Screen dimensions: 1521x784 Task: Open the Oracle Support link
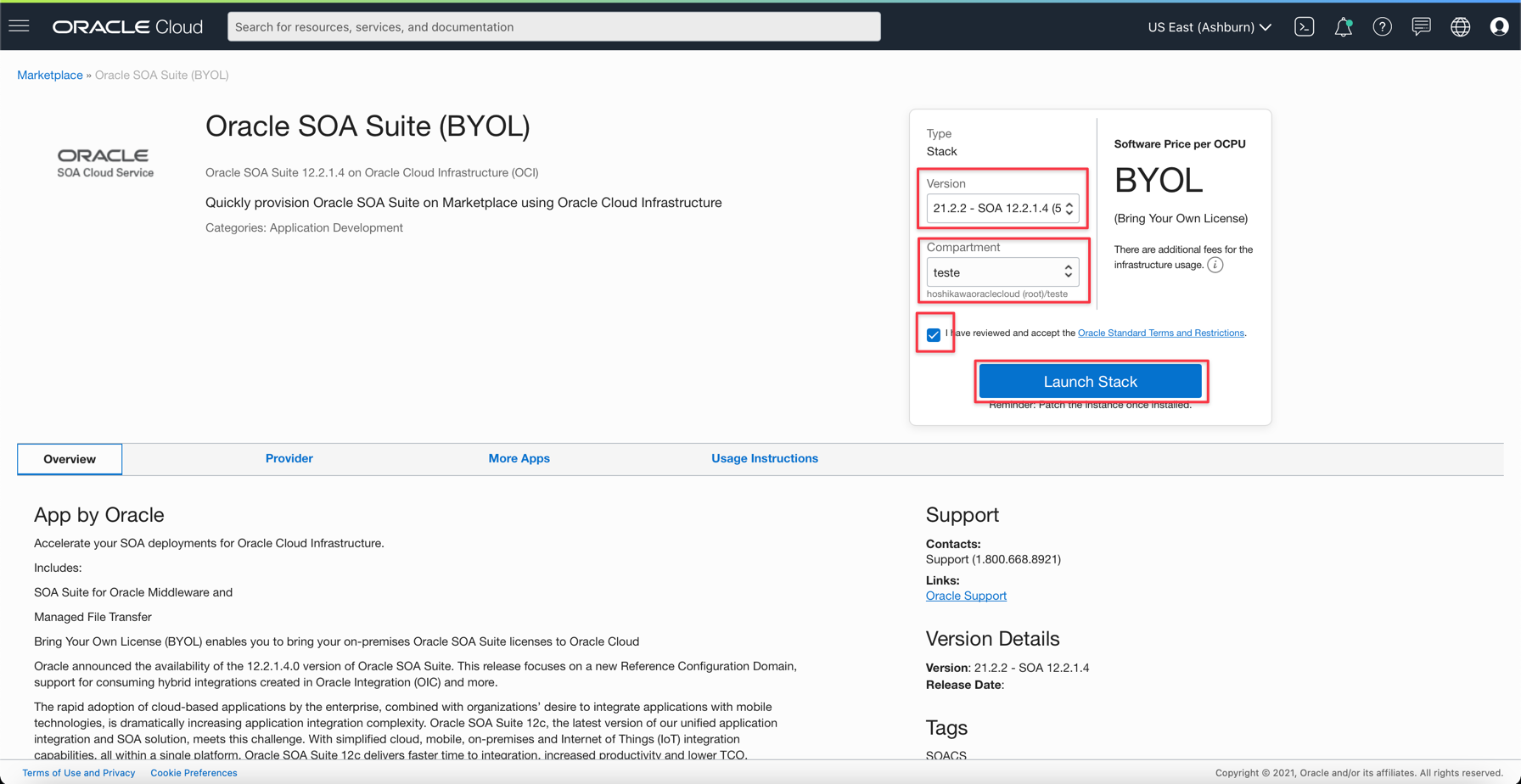[x=966, y=596]
